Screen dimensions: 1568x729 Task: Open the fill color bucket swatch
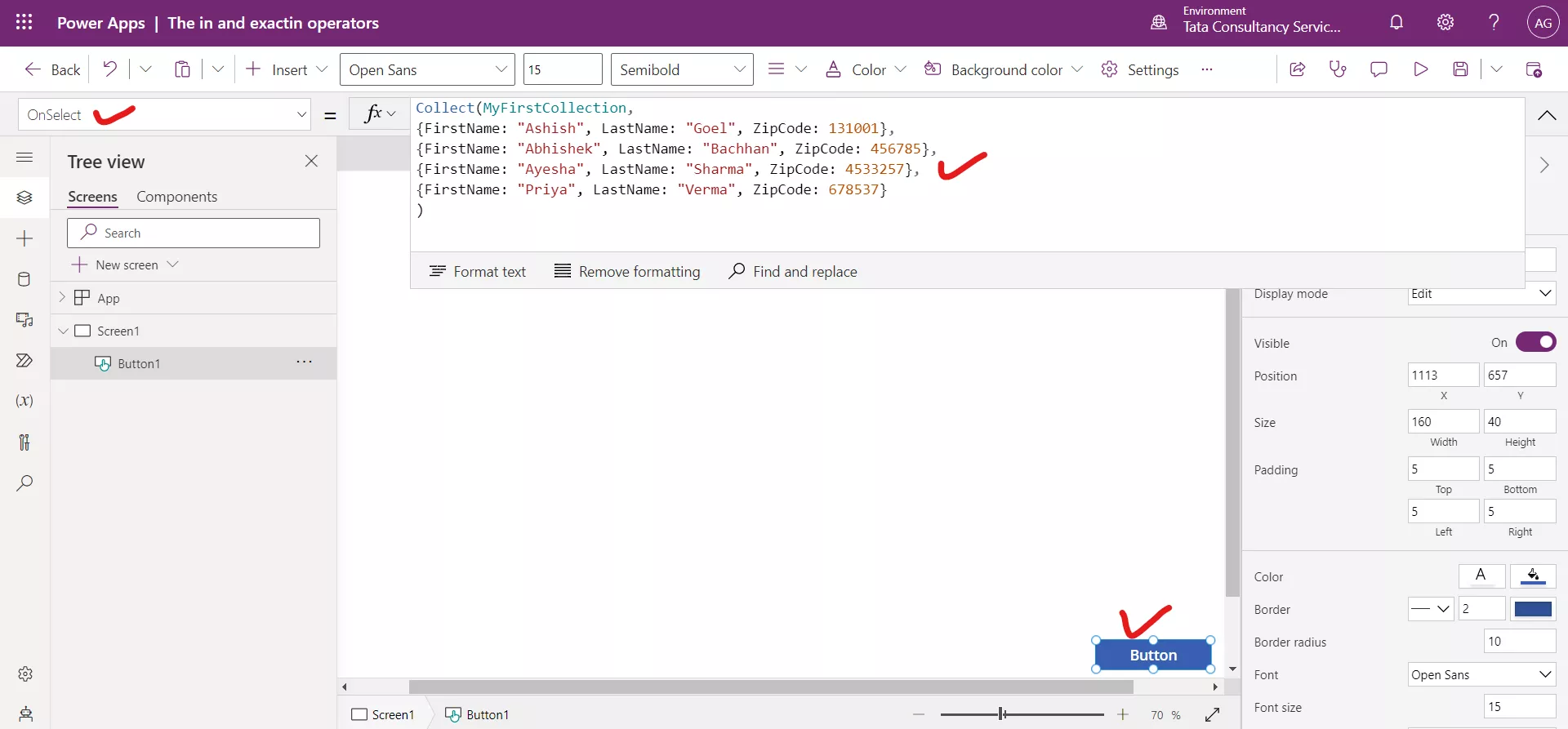coord(1533,576)
